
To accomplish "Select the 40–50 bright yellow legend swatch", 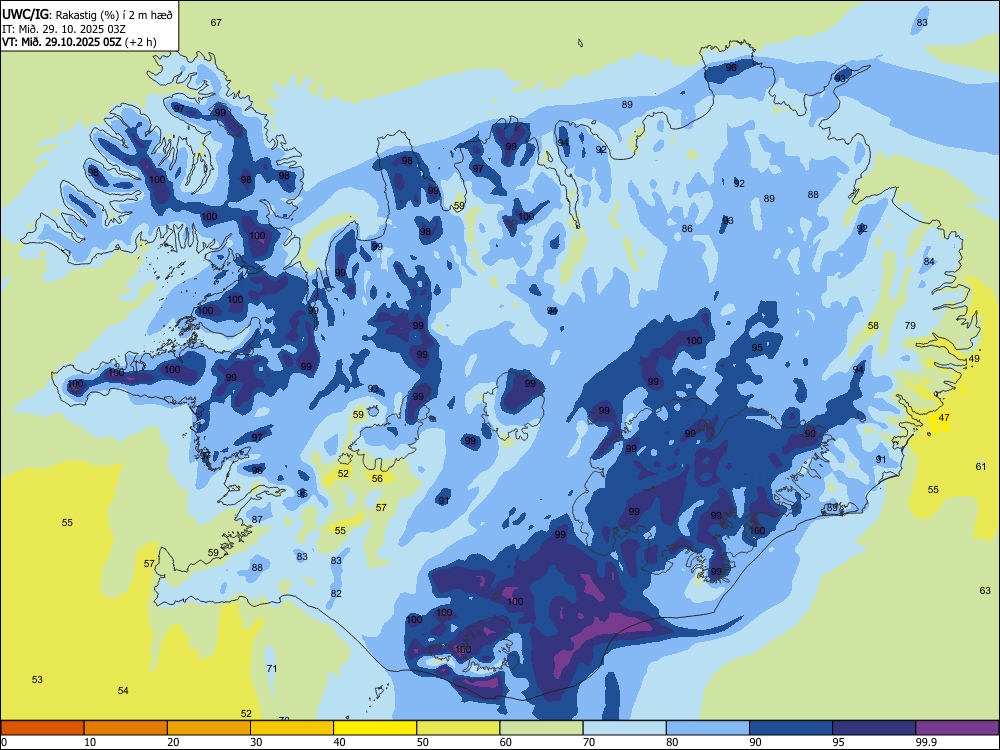I will coord(375,728).
